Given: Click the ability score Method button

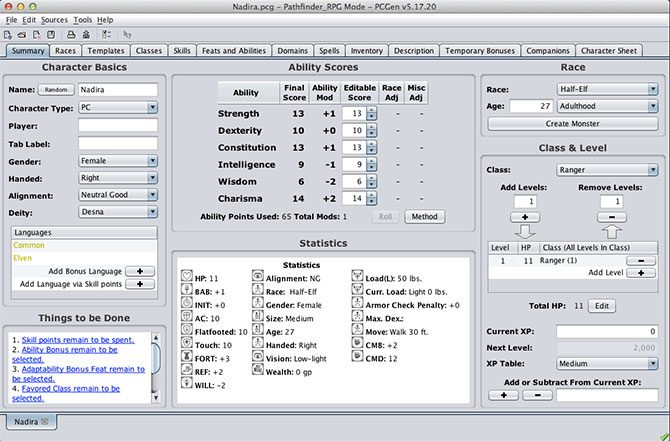Looking at the screenshot, I should click(424, 217).
